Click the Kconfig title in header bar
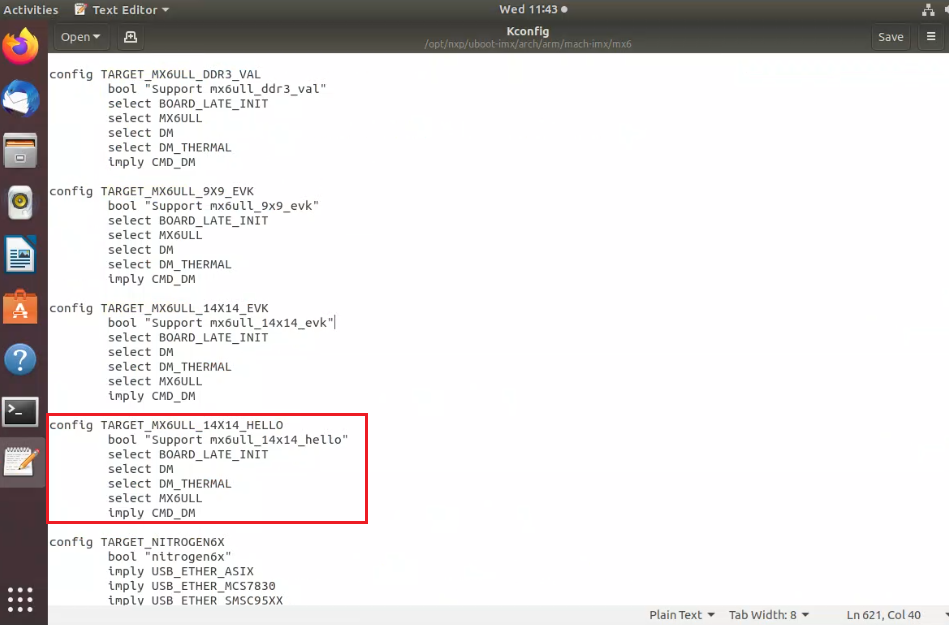 click(x=528, y=31)
